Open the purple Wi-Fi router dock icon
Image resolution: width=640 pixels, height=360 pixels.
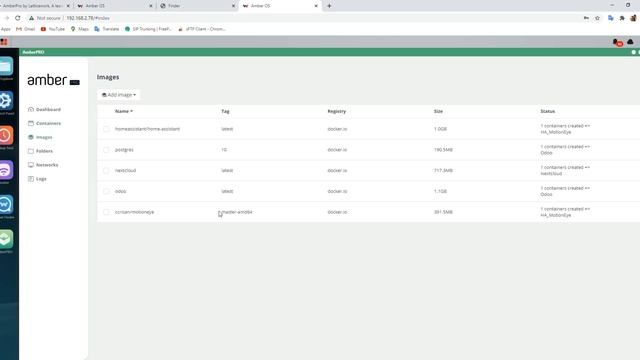click(6, 170)
